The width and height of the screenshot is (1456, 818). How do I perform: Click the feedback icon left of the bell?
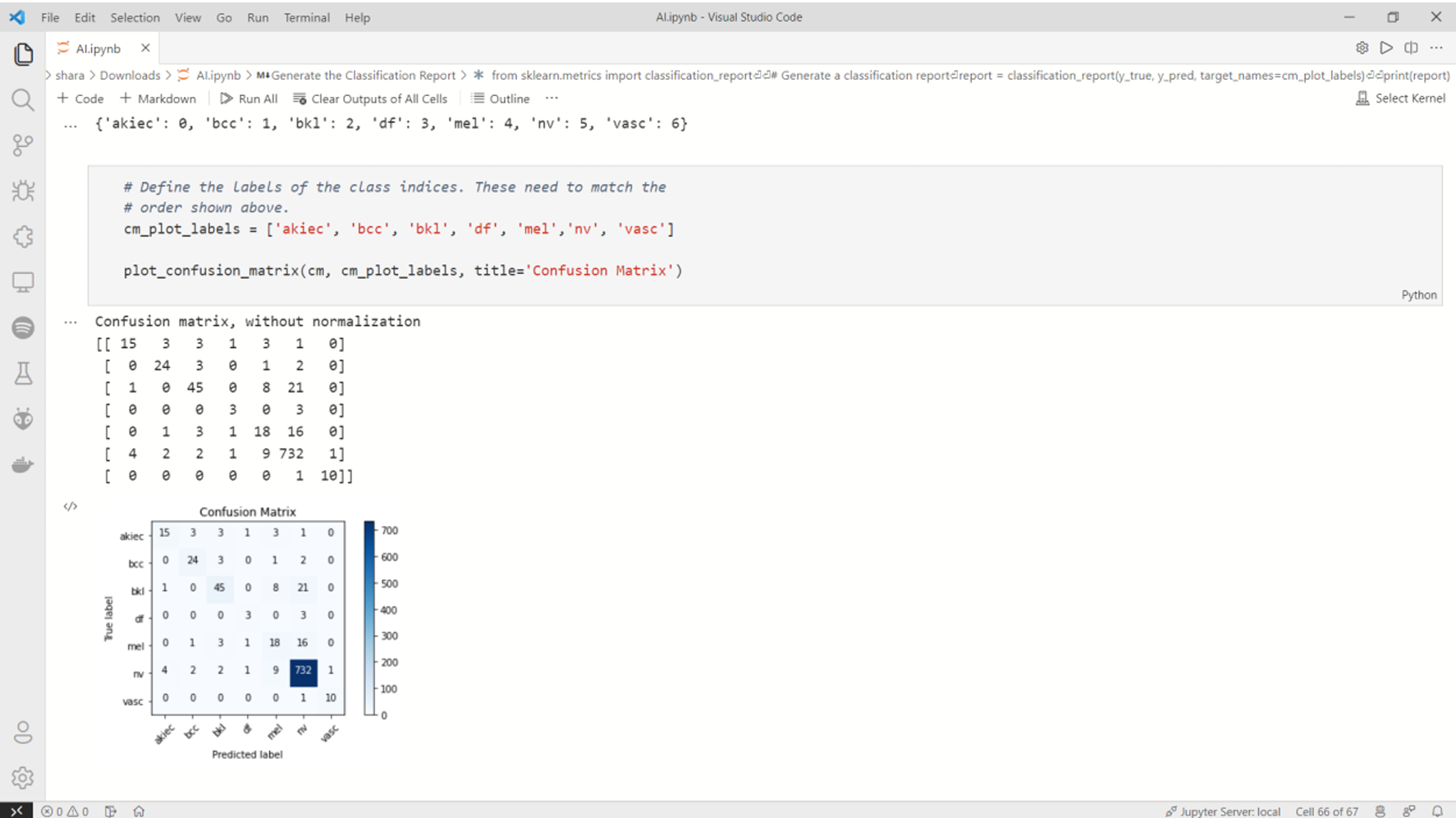[1409, 811]
